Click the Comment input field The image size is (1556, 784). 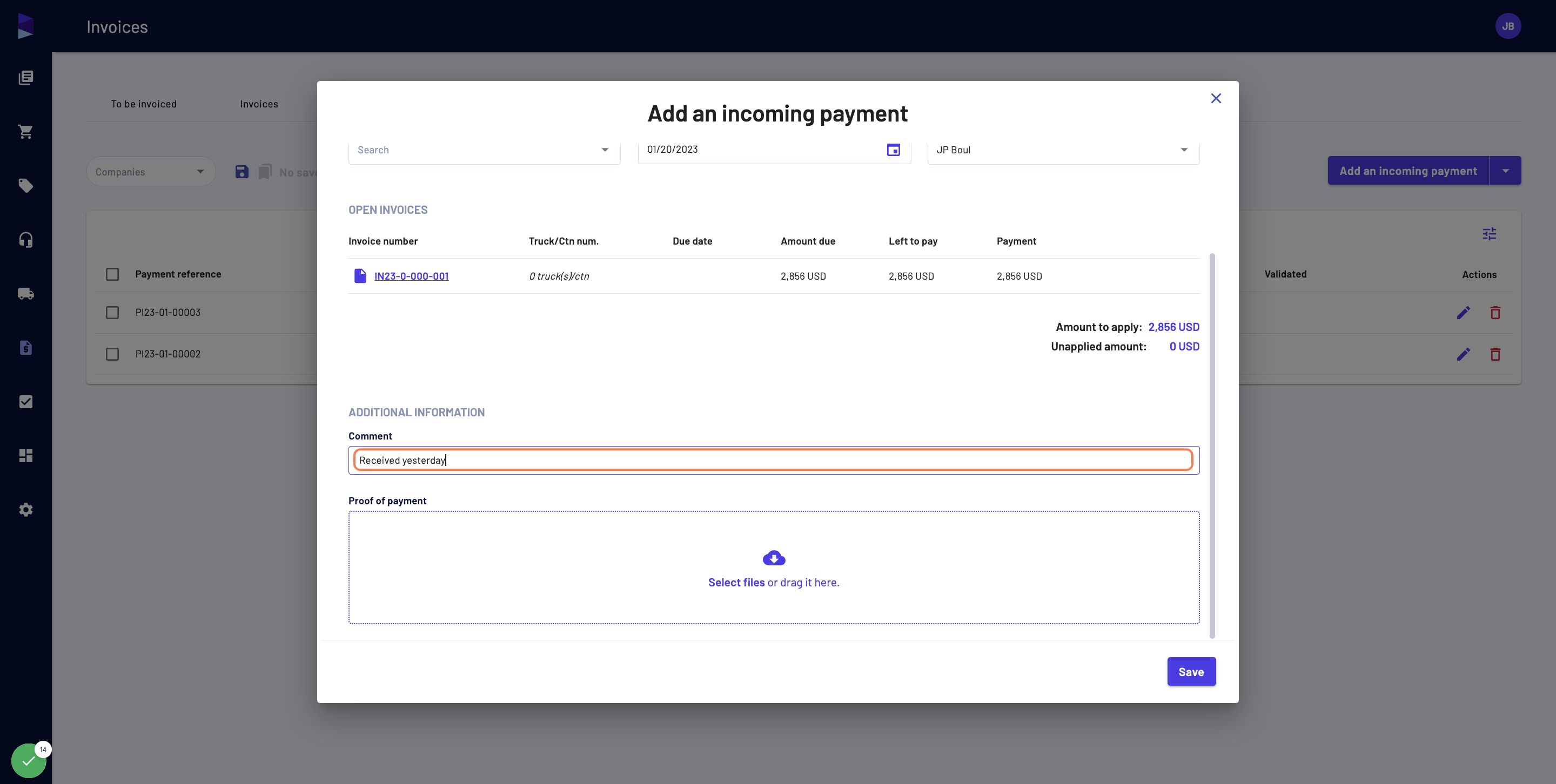point(773,461)
